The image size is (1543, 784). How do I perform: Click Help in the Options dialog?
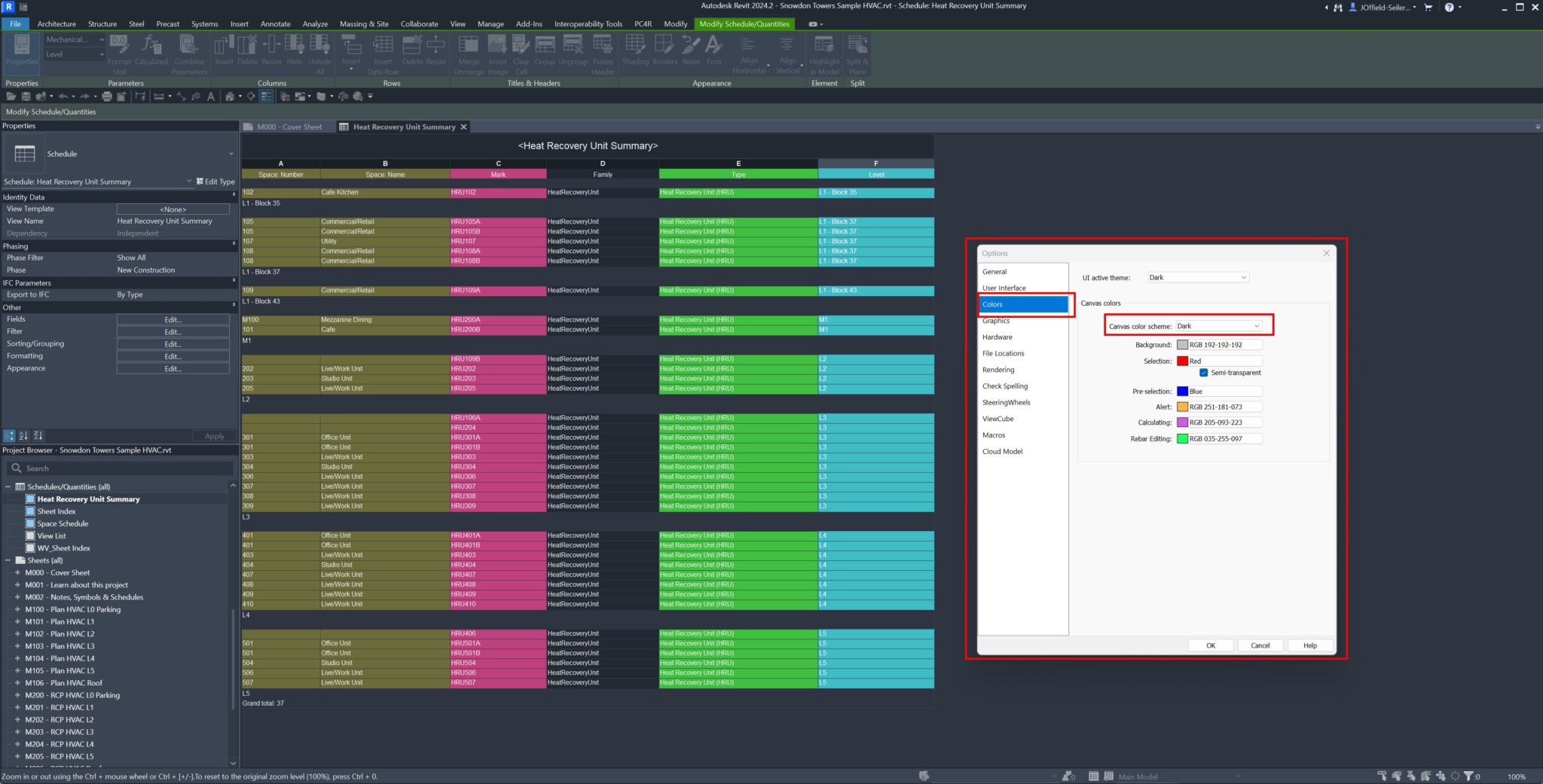pyautogui.click(x=1310, y=645)
